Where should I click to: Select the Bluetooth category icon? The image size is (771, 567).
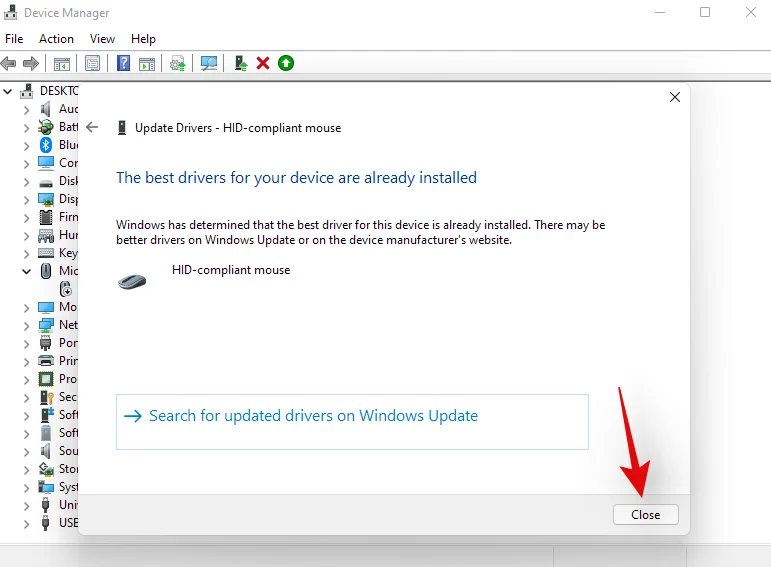point(46,145)
